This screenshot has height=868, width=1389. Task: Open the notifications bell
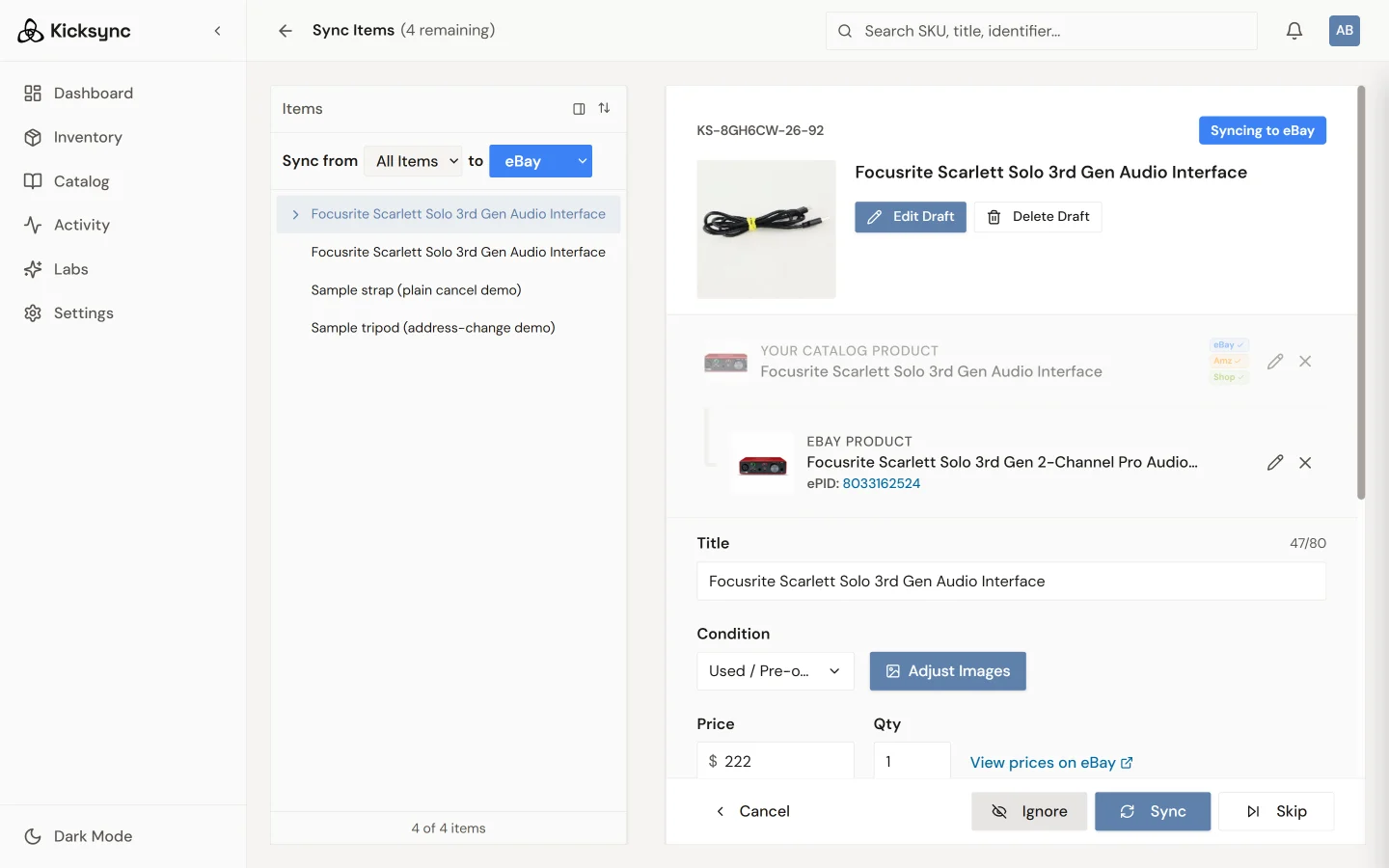coord(1294,31)
